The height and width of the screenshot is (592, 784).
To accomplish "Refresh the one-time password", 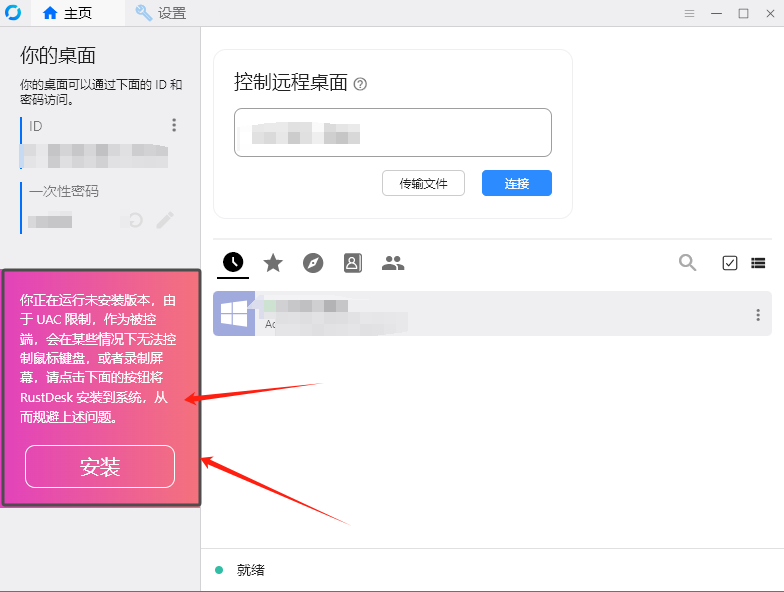I will pyautogui.click(x=135, y=220).
